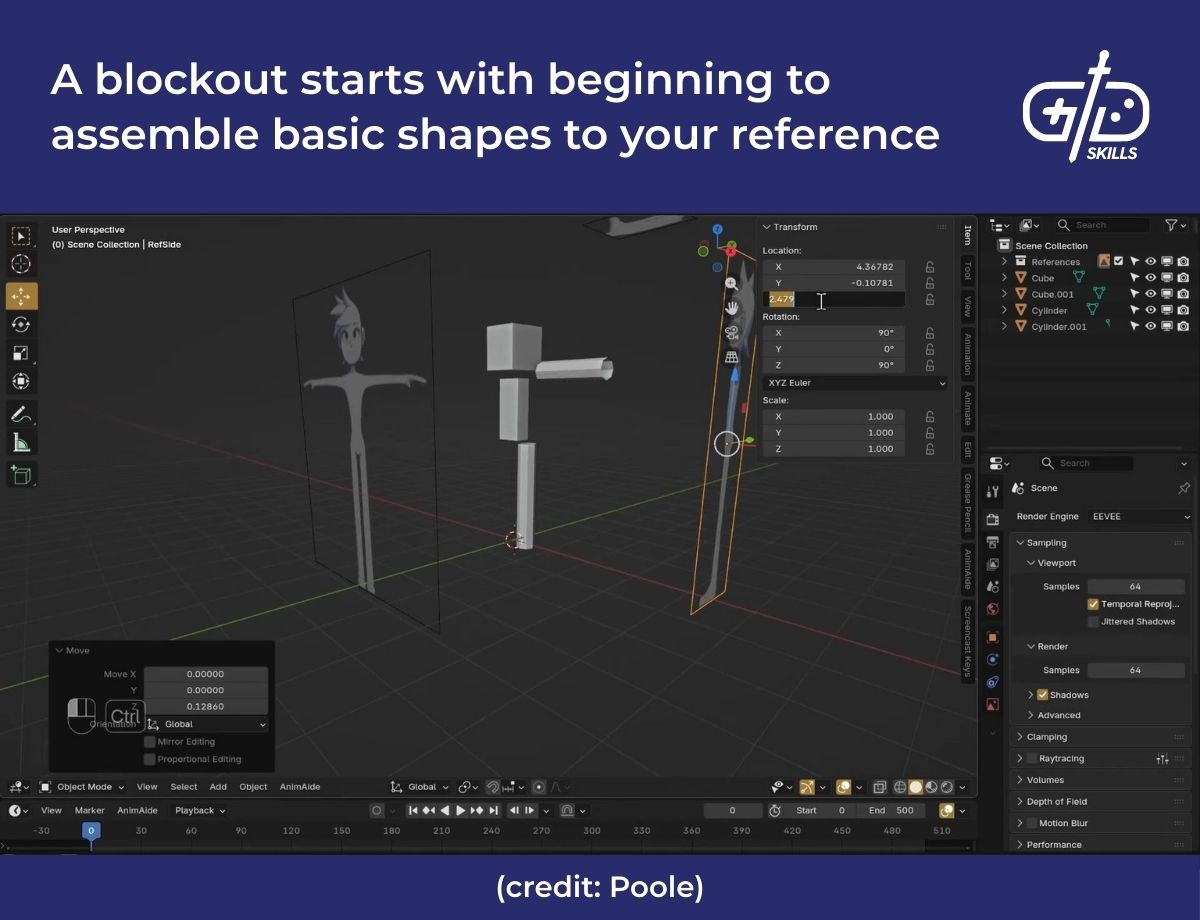The height and width of the screenshot is (920, 1200).
Task: Select the Measure tool
Action: [22, 441]
